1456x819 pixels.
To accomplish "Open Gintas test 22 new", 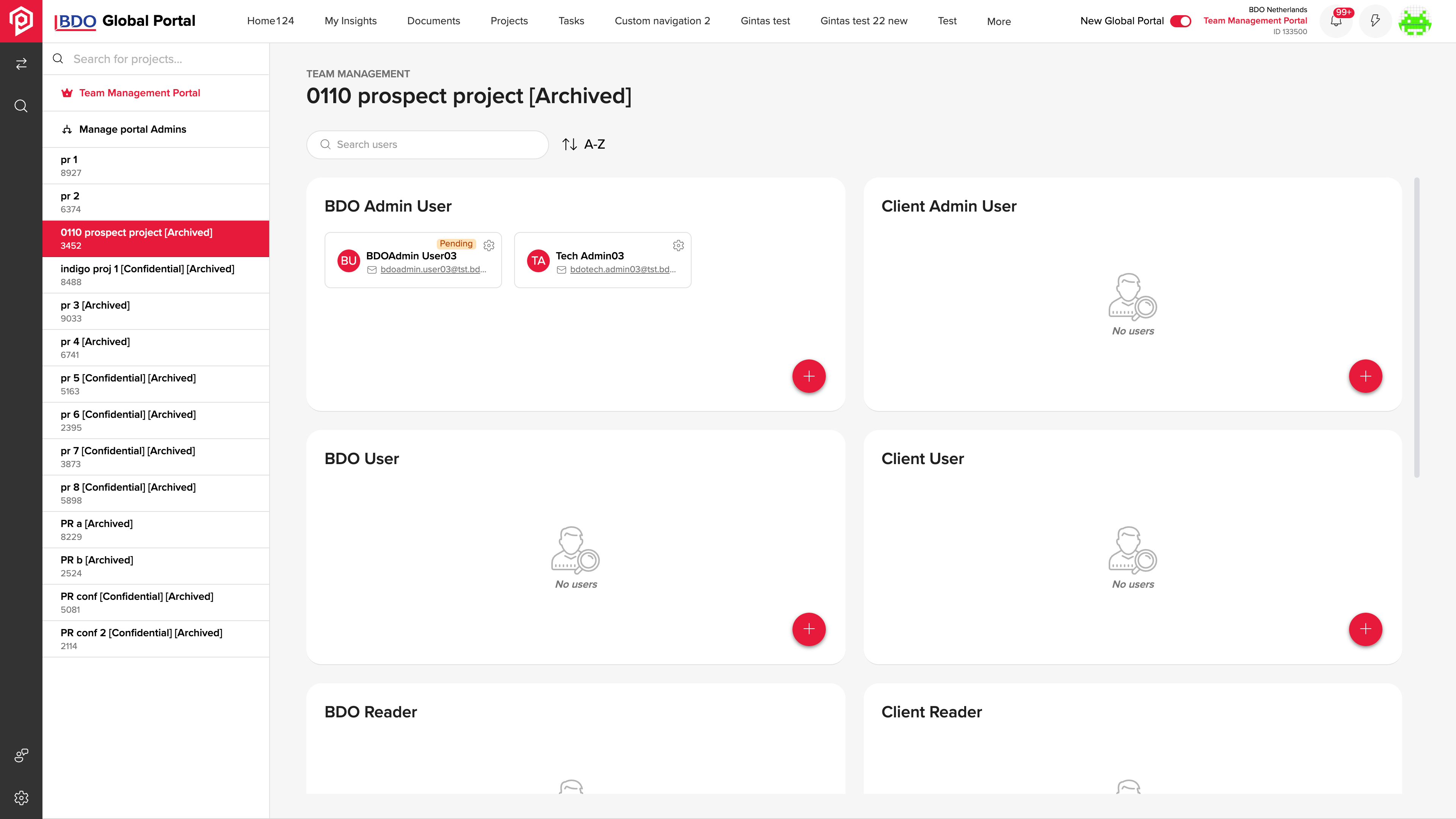I will [x=864, y=21].
